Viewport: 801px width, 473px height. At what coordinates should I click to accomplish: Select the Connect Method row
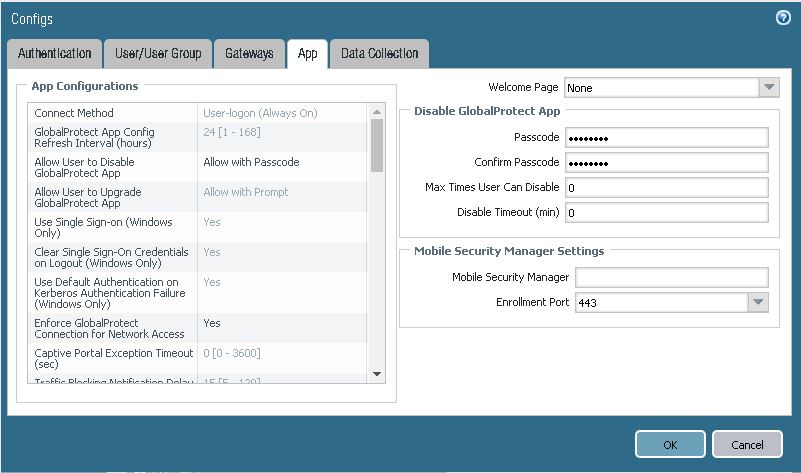click(x=197, y=113)
